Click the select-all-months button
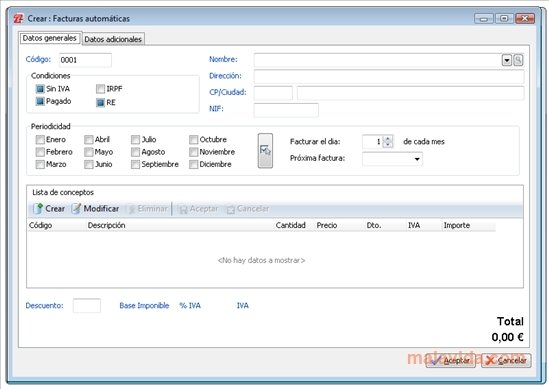The height and width of the screenshot is (389, 549). click(265, 151)
